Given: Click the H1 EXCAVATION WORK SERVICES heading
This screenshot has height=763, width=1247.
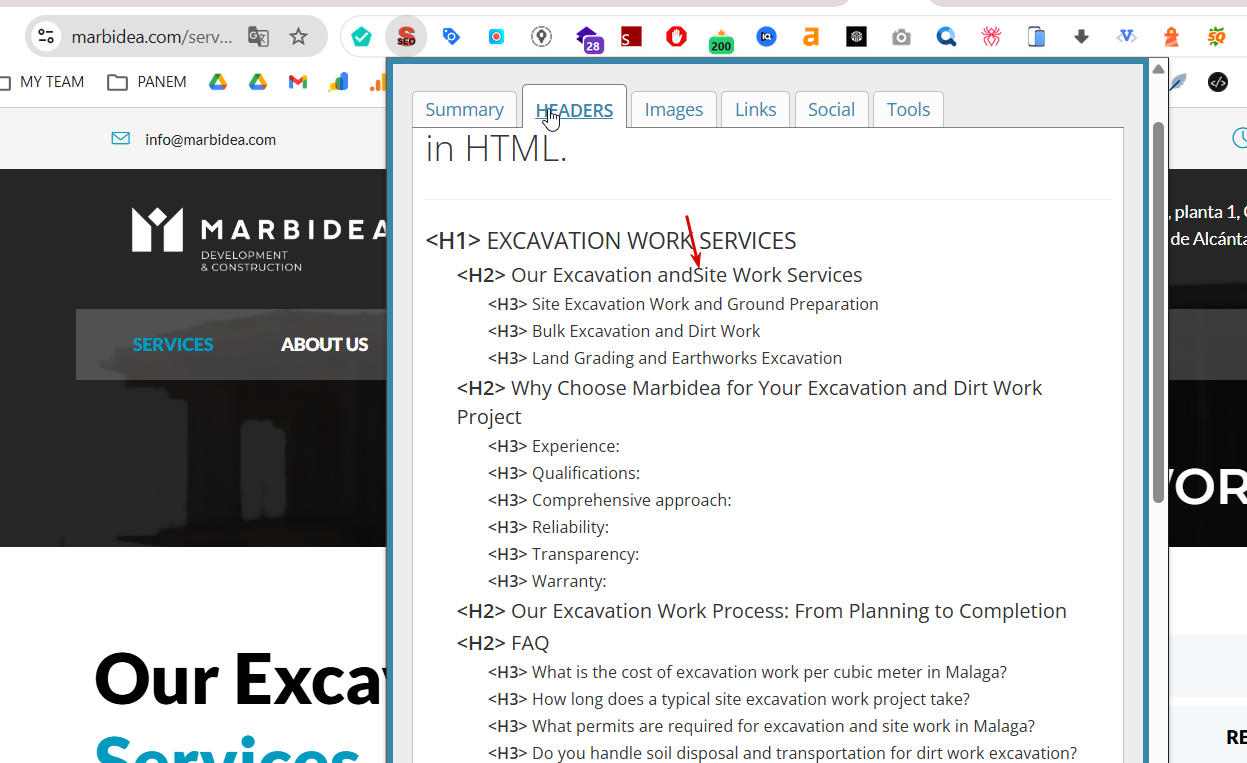Looking at the screenshot, I should (x=611, y=241).
